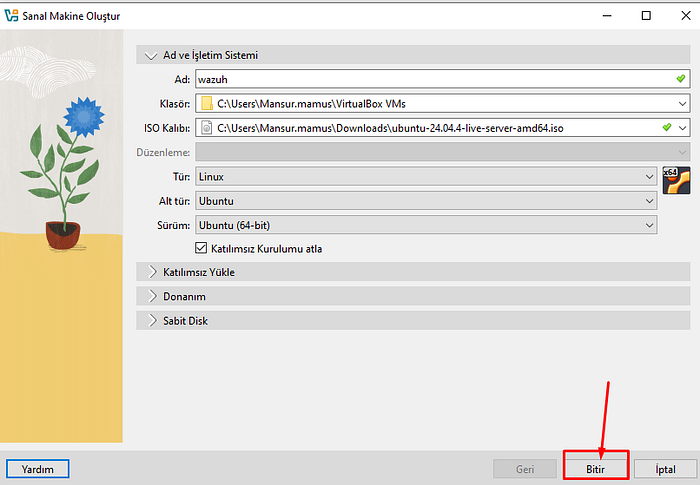Toggle the Katılımsız Kurulumu atla checkbox
The image size is (700, 485).
click(201, 248)
